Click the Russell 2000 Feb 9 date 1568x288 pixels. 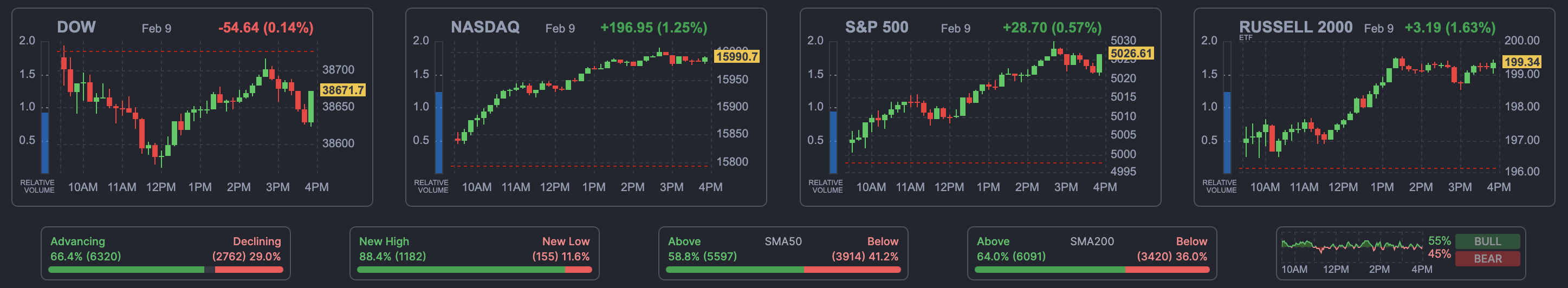tap(1379, 29)
